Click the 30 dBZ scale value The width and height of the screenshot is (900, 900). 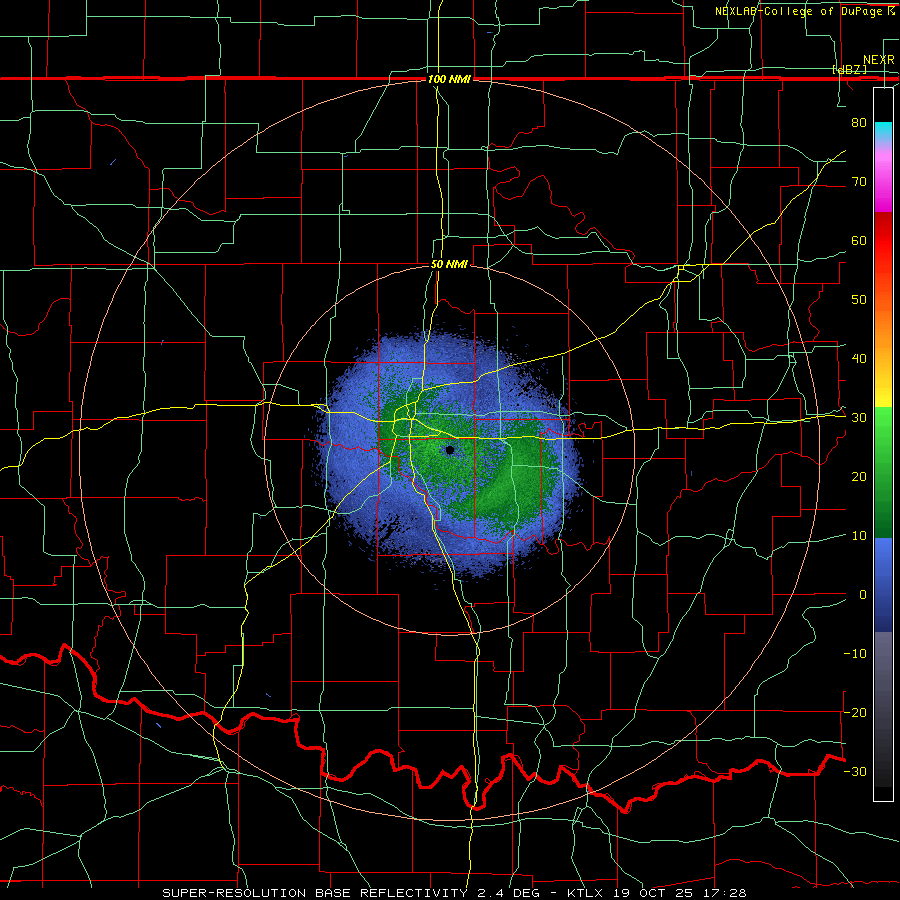tap(859, 418)
